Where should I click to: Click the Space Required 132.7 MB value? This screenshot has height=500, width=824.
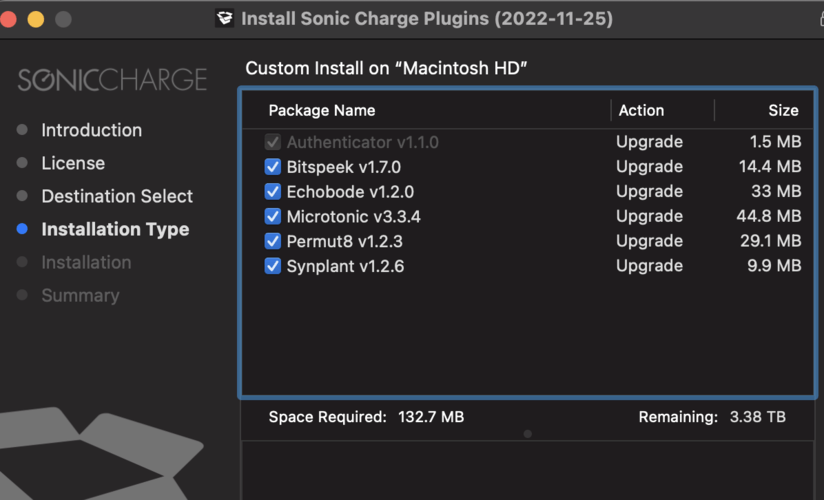pyautogui.click(x=431, y=417)
